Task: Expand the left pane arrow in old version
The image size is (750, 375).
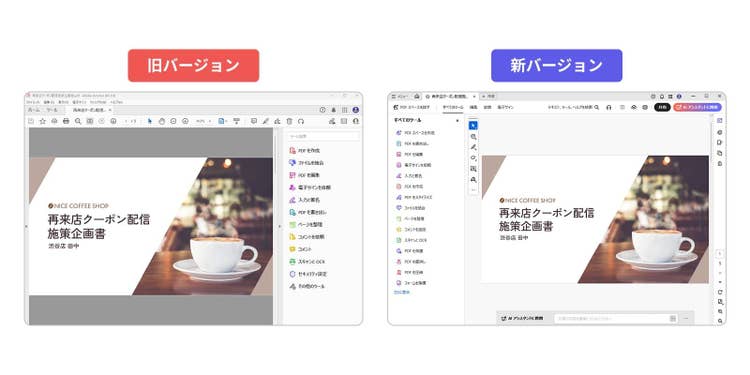Action: 26,226
